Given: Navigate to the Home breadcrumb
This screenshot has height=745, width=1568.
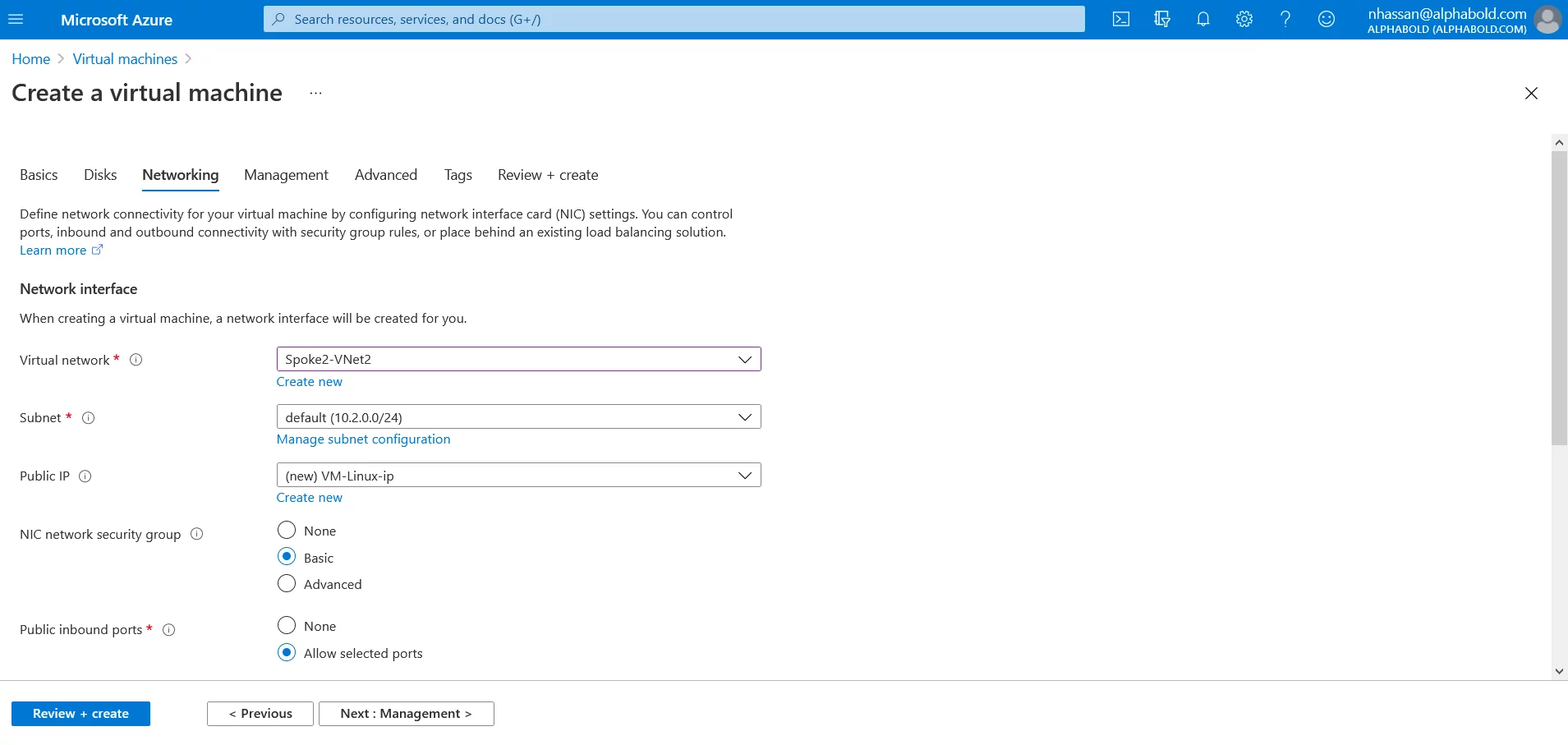Looking at the screenshot, I should (x=31, y=59).
